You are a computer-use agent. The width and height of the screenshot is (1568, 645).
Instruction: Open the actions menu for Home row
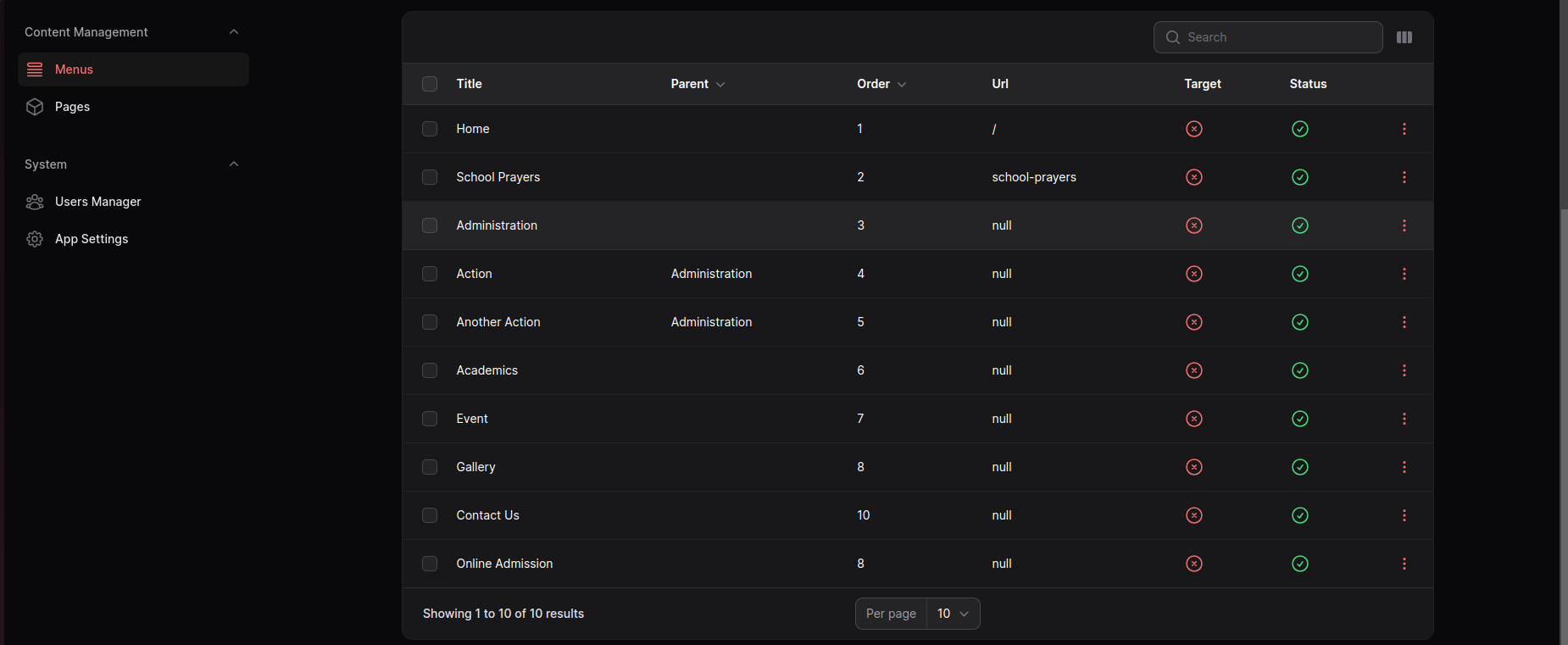1404,129
